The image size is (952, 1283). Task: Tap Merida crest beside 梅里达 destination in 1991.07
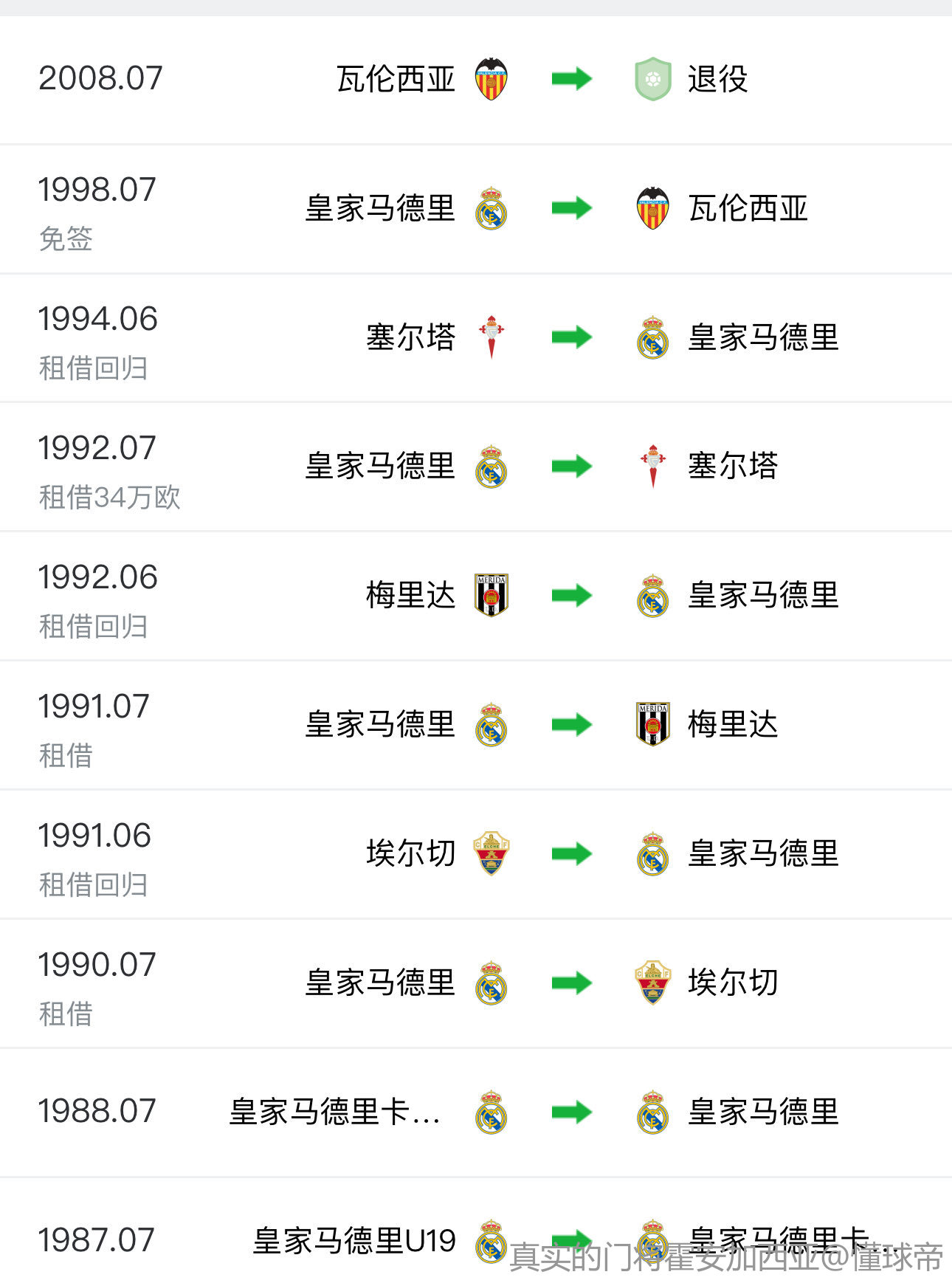coord(653,724)
